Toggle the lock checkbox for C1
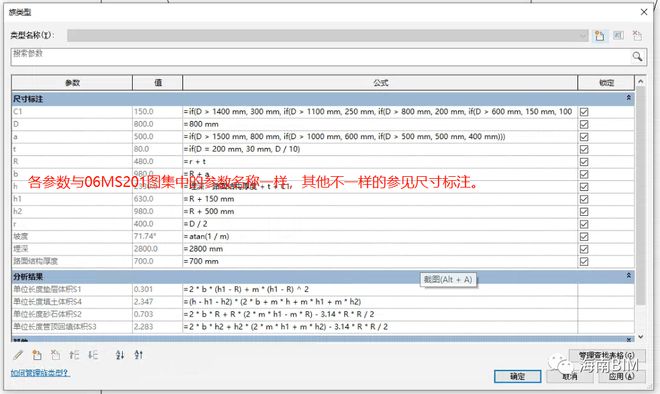This screenshot has height=394, width=660. point(584,112)
